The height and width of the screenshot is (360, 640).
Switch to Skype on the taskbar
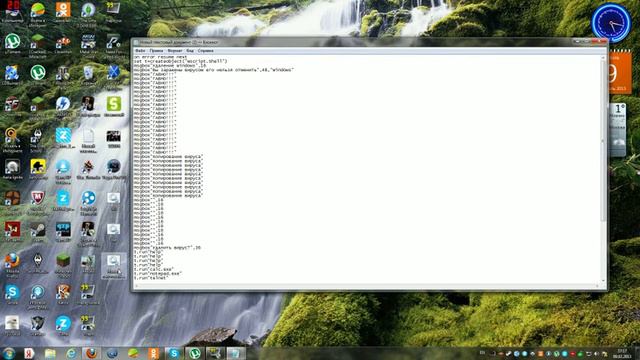point(174,353)
